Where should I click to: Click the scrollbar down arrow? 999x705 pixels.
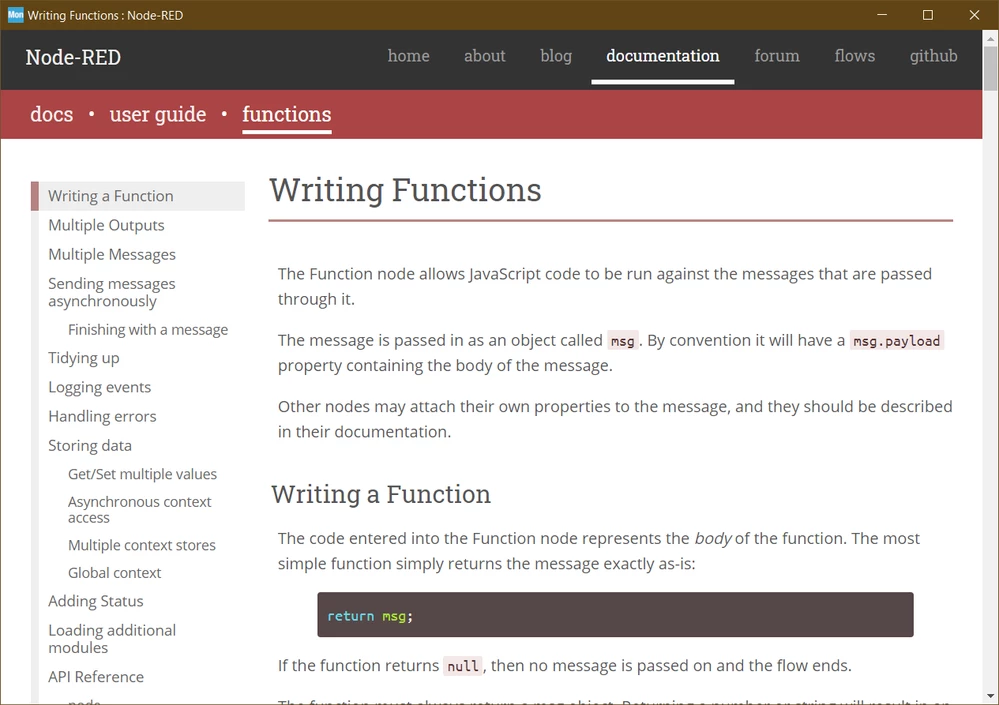[x=991, y=697]
